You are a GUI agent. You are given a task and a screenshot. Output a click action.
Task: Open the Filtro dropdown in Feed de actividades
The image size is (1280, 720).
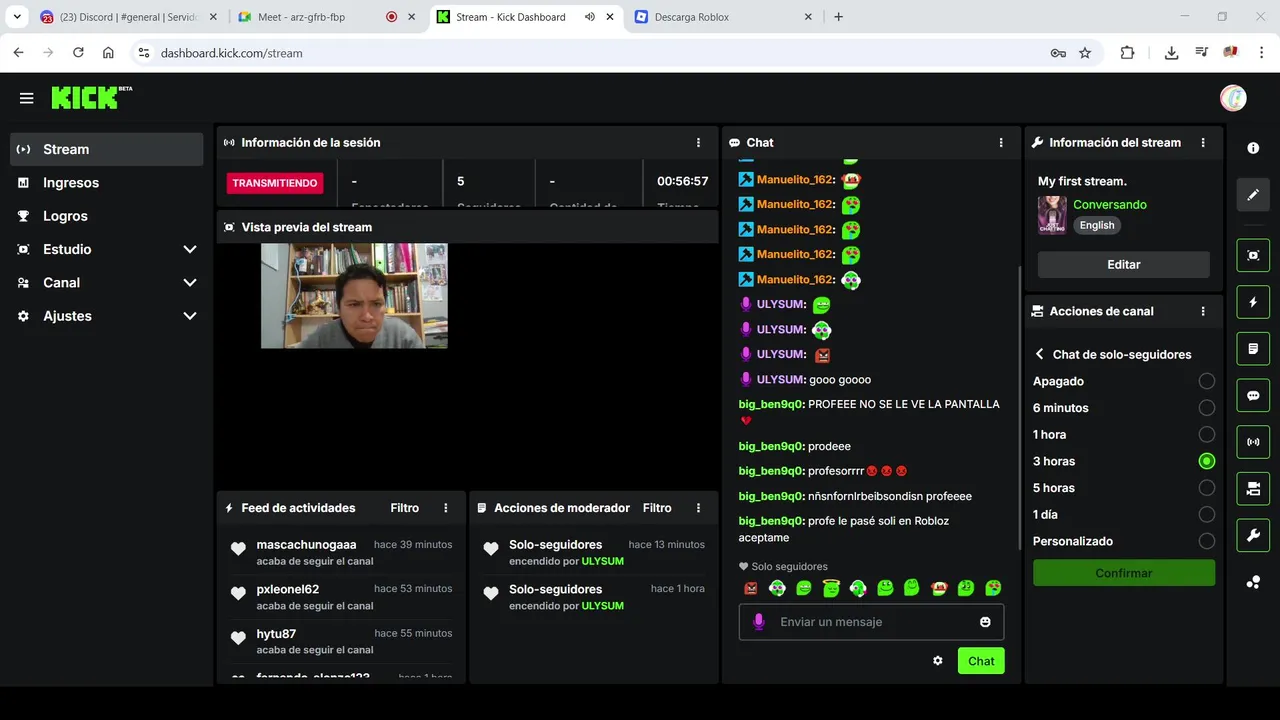click(404, 508)
